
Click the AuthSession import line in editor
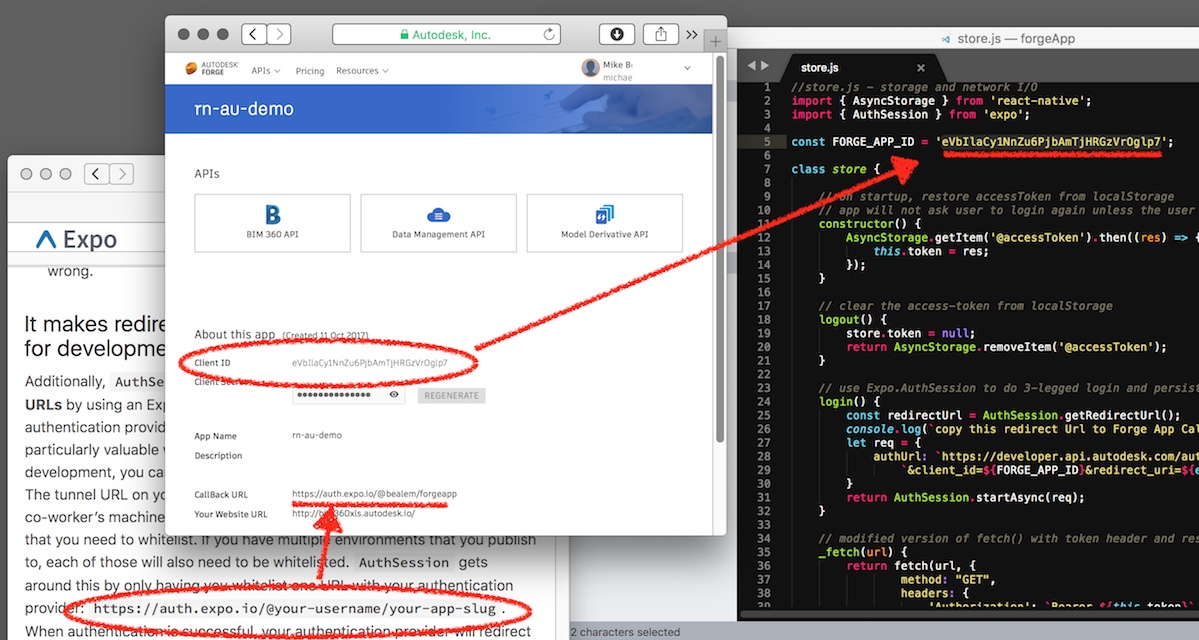point(911,115)
